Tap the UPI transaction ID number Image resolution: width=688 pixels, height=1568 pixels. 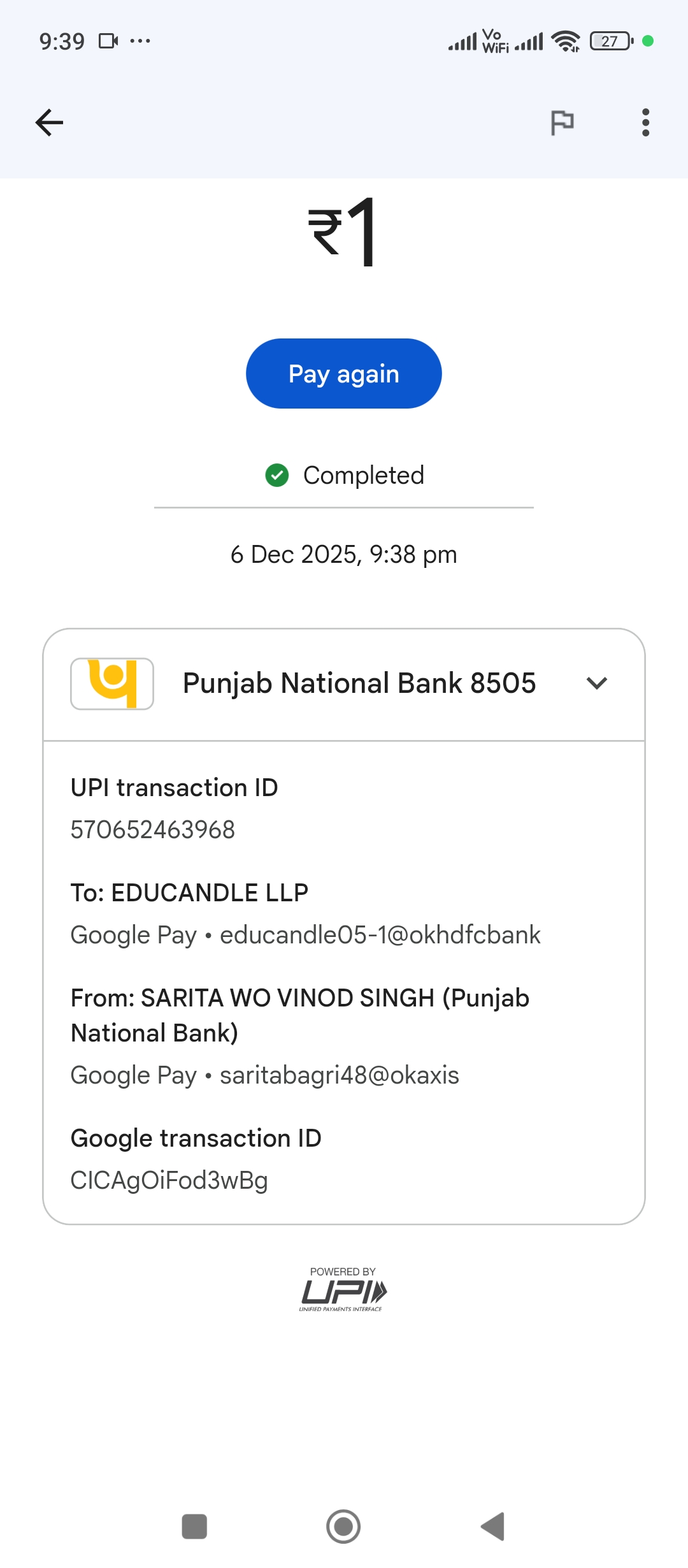(x=153, y=830)
